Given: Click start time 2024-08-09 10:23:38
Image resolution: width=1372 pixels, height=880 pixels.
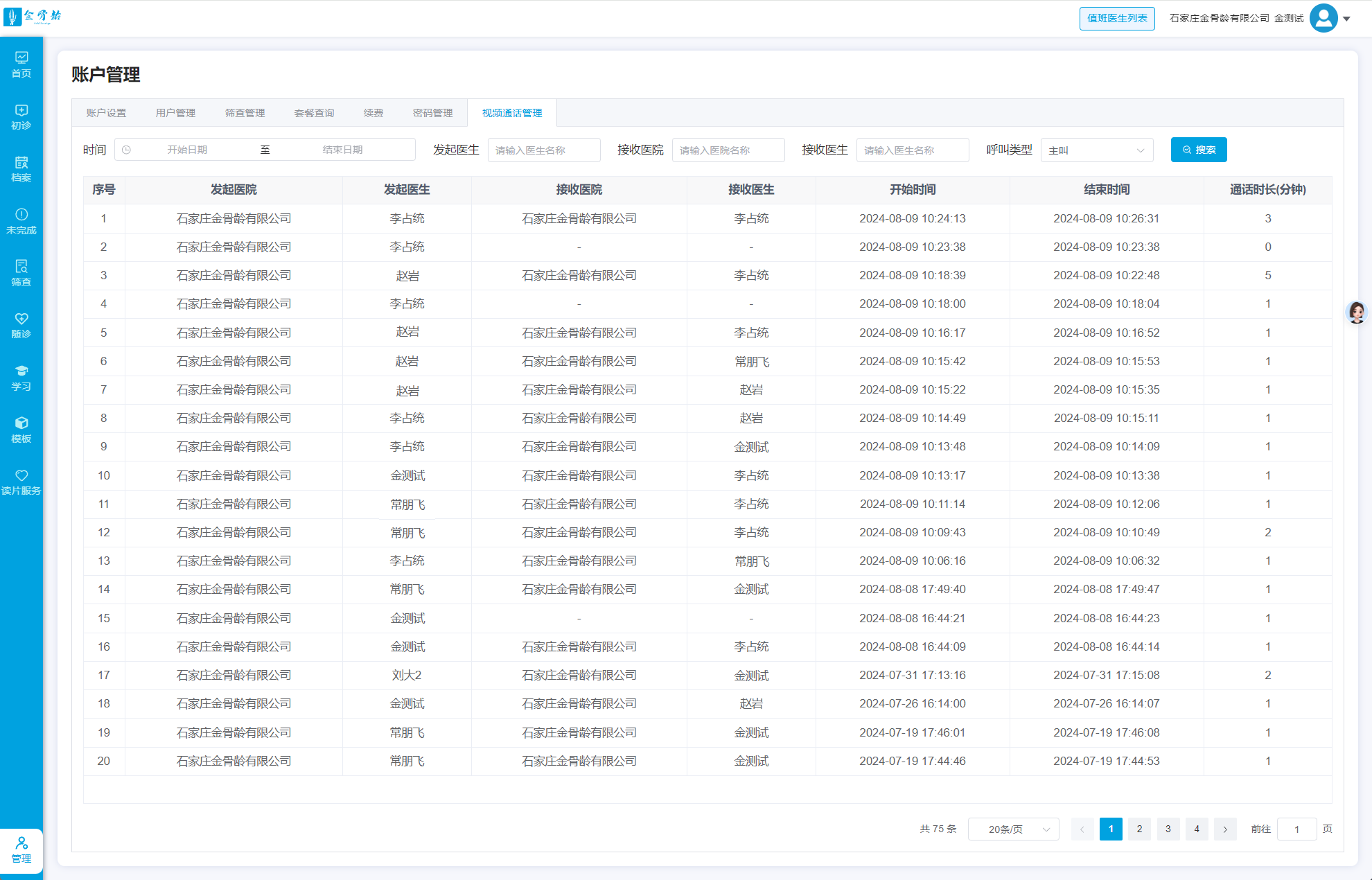Looking at the screenshot, I should pyautogui.click(x=913, y=247).
